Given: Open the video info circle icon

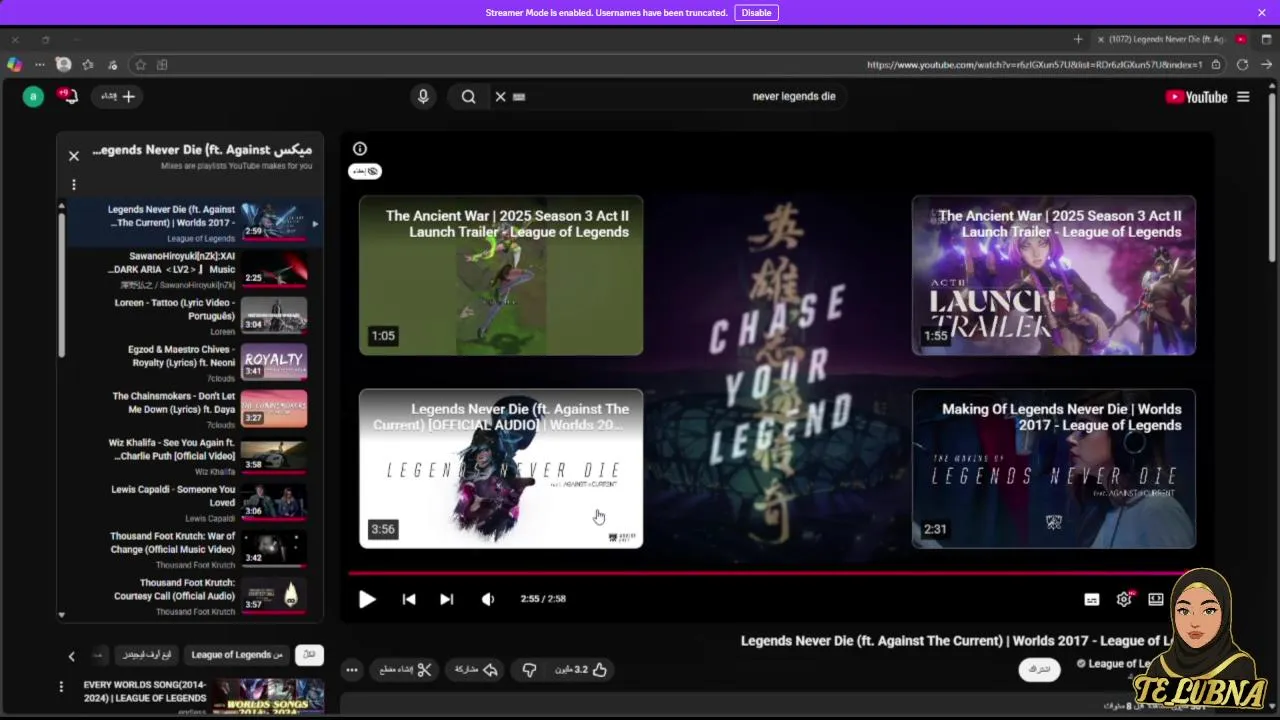Looking at the screenshot, I should click(360, 149).
